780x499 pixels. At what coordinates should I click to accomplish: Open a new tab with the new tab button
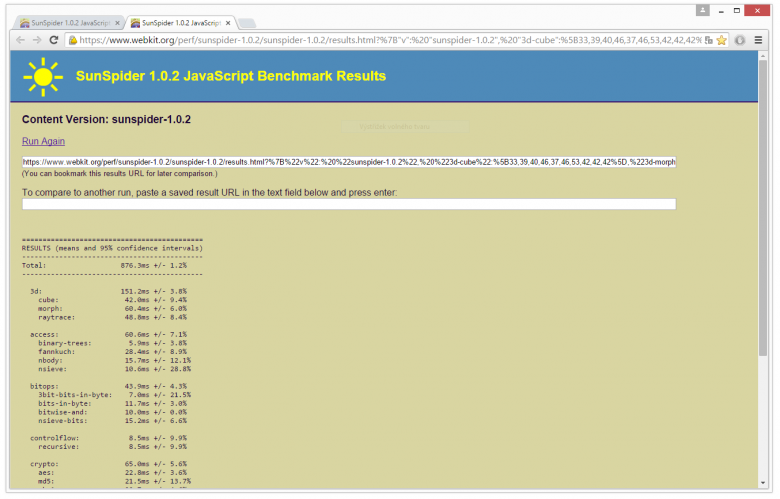247,23
